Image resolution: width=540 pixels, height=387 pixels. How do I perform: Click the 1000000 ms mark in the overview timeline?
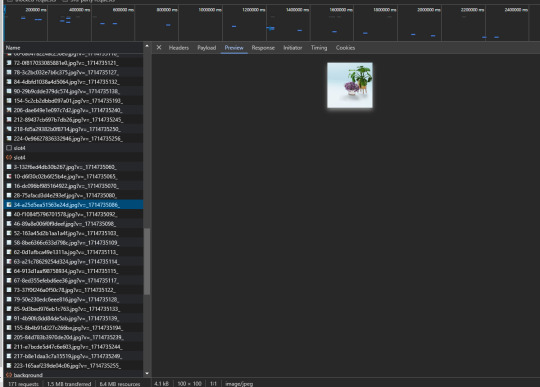click(x=210, y=10)
